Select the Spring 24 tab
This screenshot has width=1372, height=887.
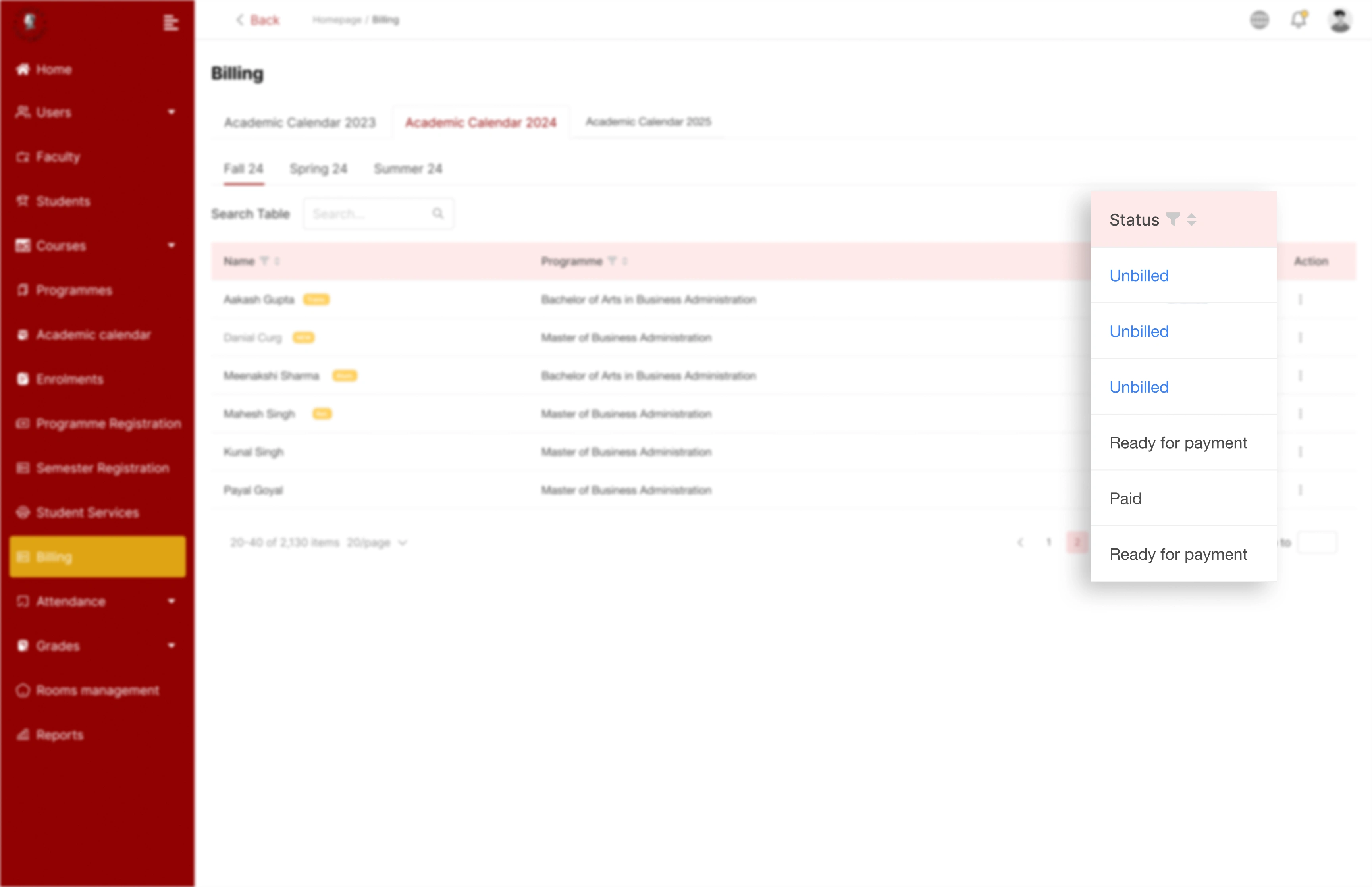pos(318,169)
